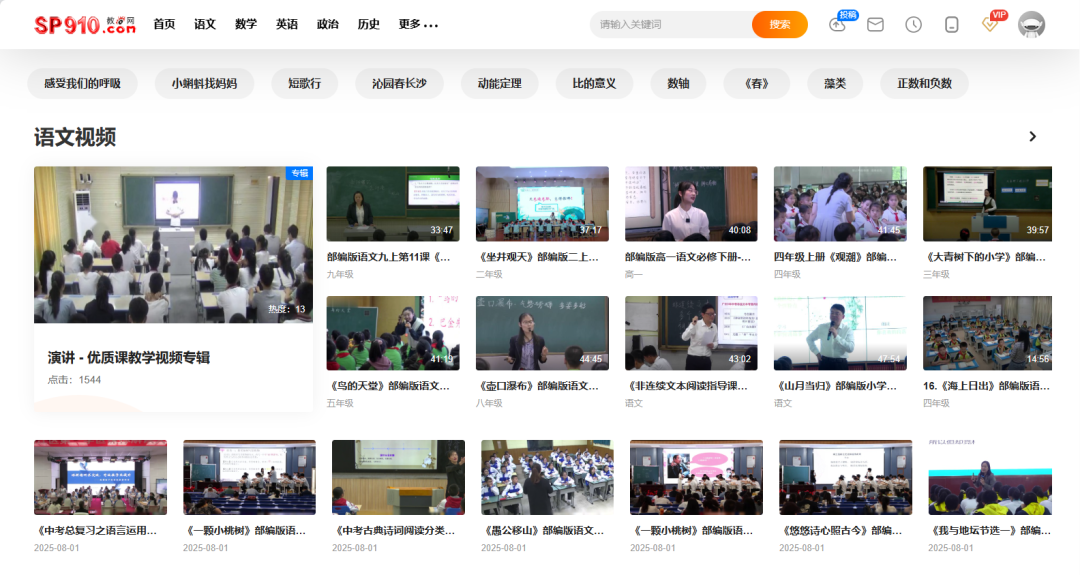Open title 《鸟的天堂》部编版语文
The height and width of the screenshot is (575, 1080).
click(x=388, y=386)
